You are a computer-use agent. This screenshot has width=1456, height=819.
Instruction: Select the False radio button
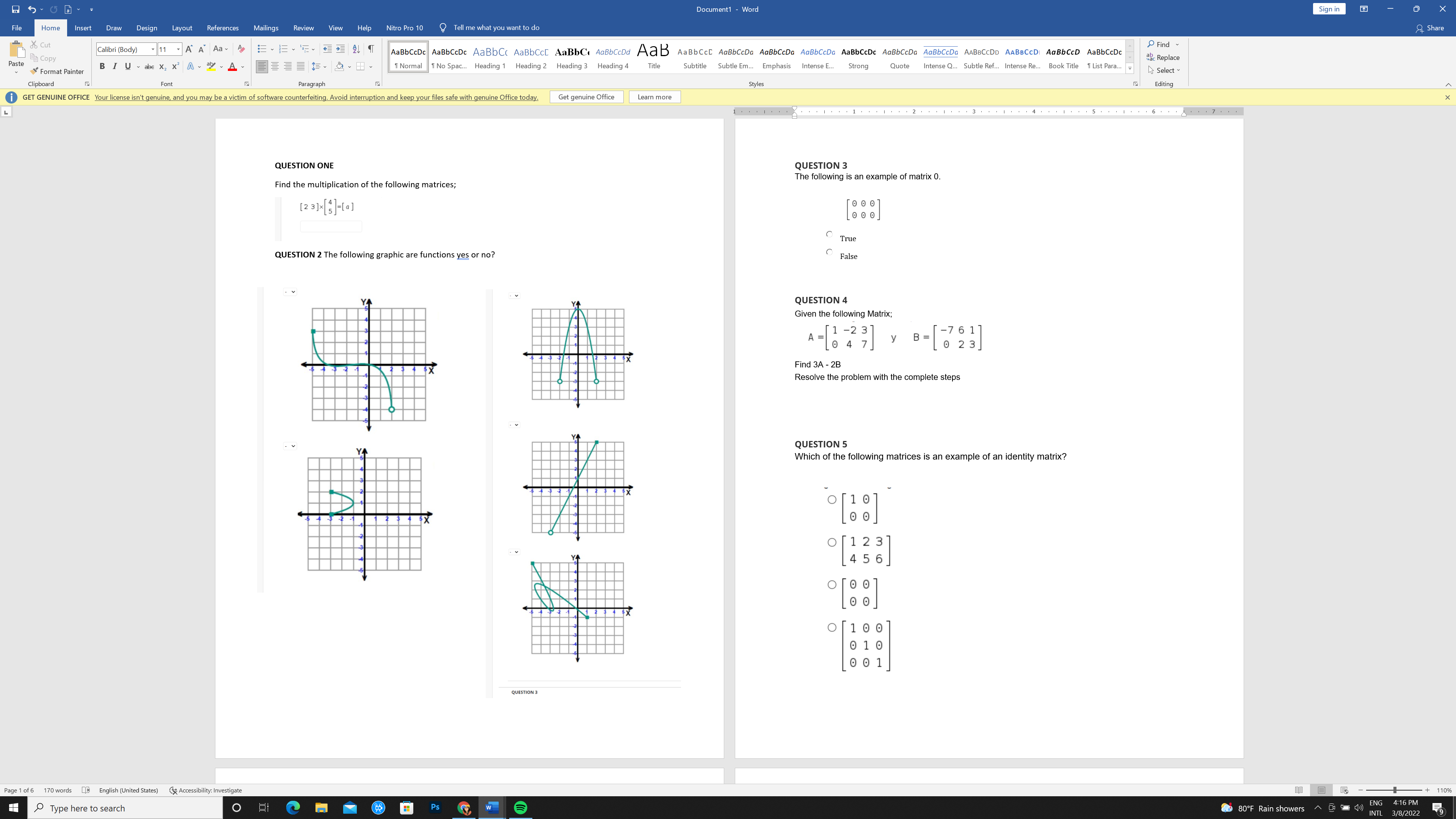[829, 252]
